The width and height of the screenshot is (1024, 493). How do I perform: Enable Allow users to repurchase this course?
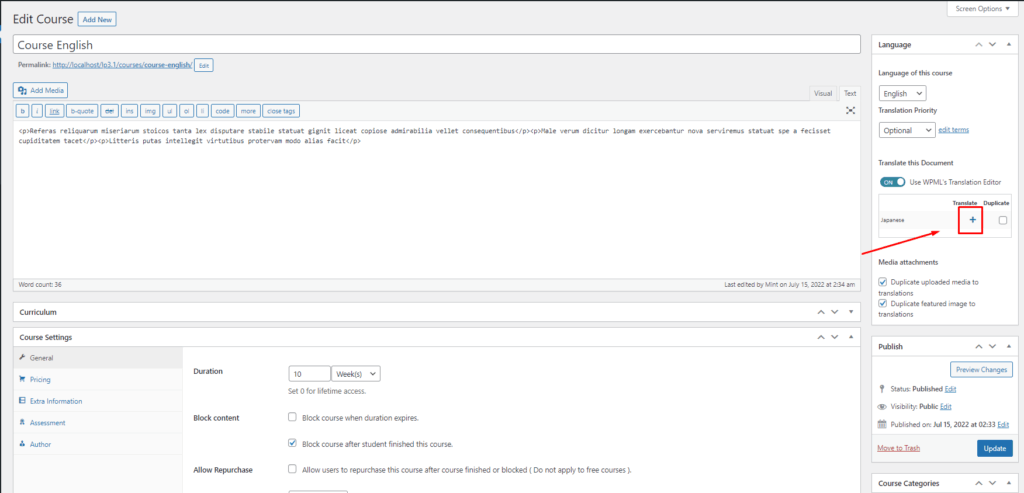293,469
